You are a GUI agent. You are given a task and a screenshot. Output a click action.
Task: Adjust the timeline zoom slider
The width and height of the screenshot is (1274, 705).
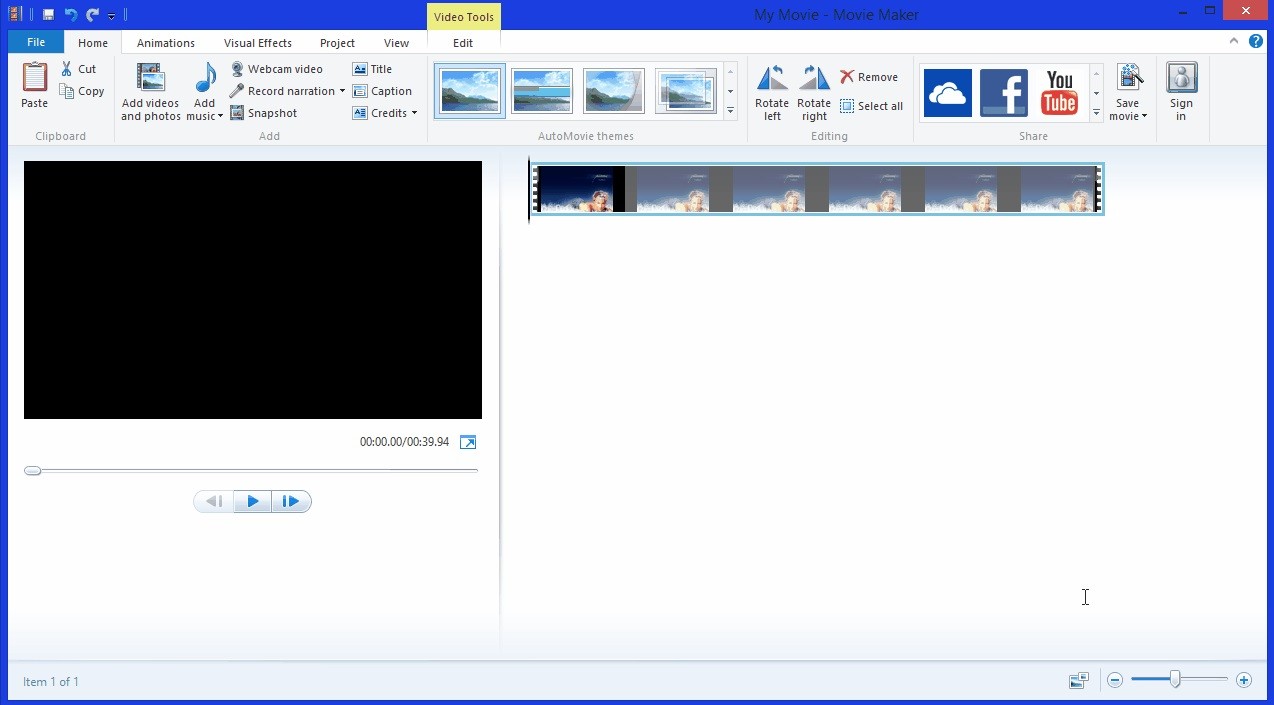(x=1177, y=679)
